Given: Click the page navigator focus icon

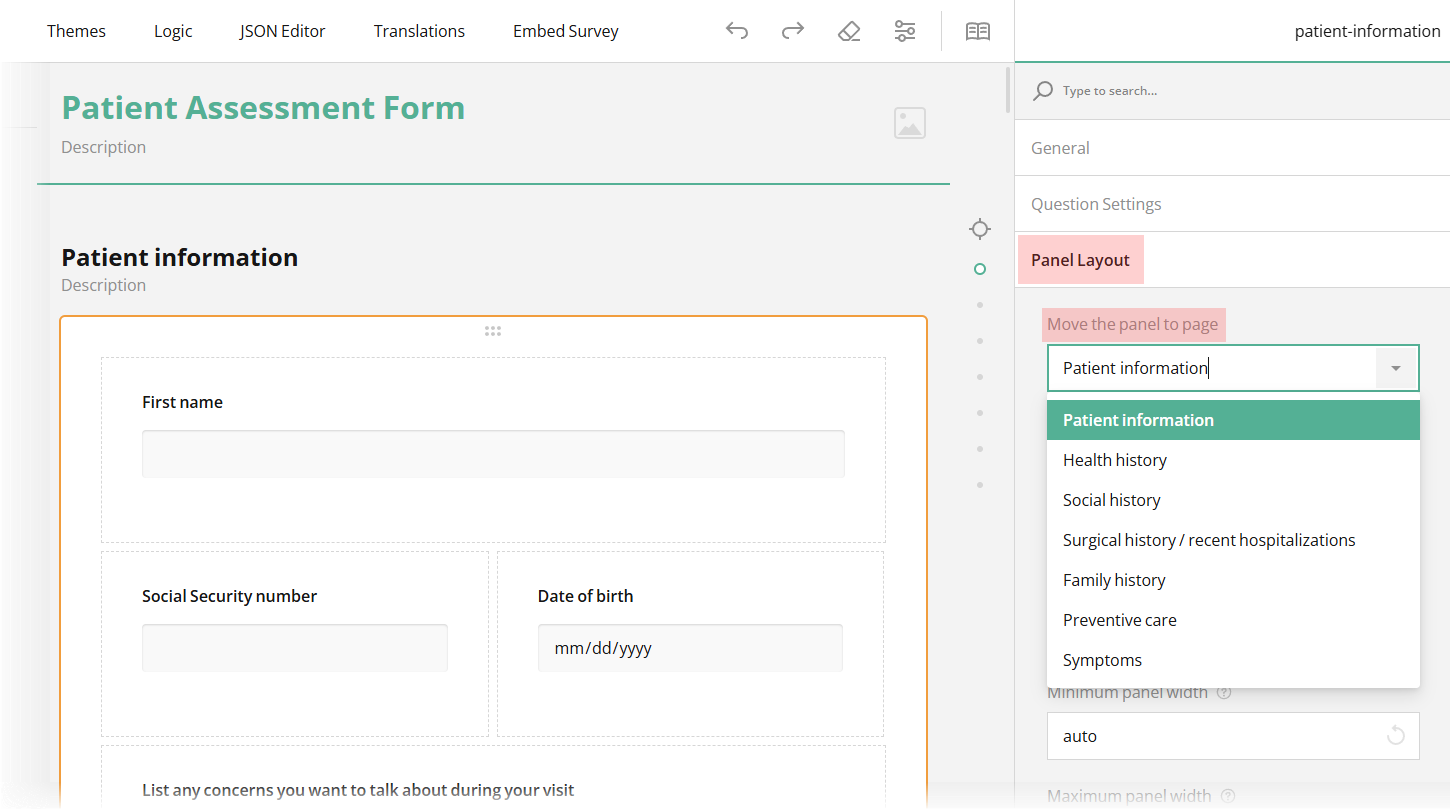Looking at the screenshot, I should tap(980, 228).
